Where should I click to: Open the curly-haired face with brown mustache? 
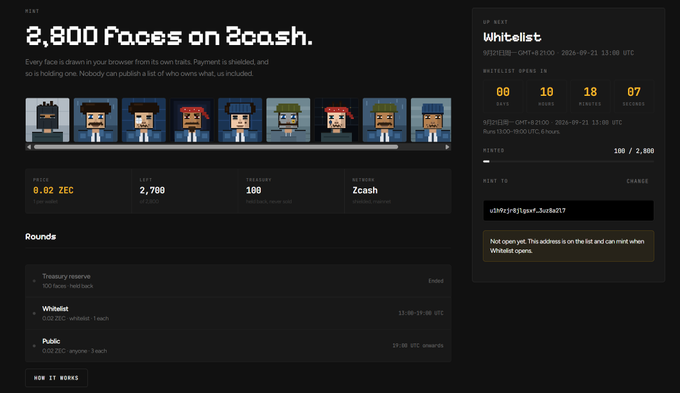click(x=95, y=120)
